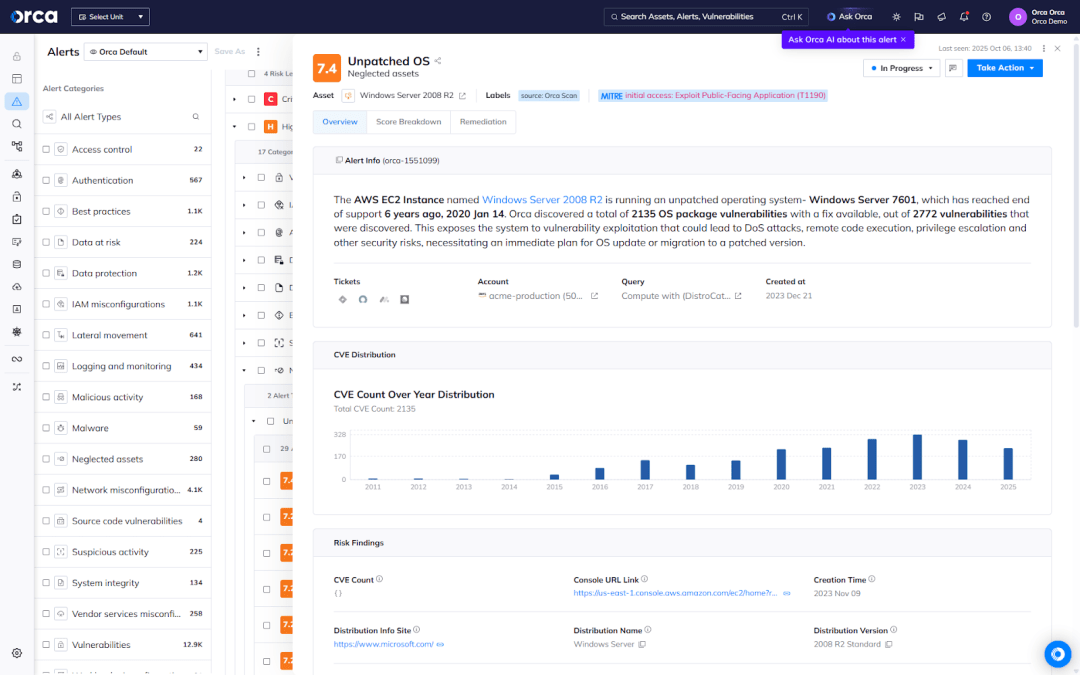Check the Neglected assets category checkbox
This screenshot has height=675, width=1080.
coord(45,458)
